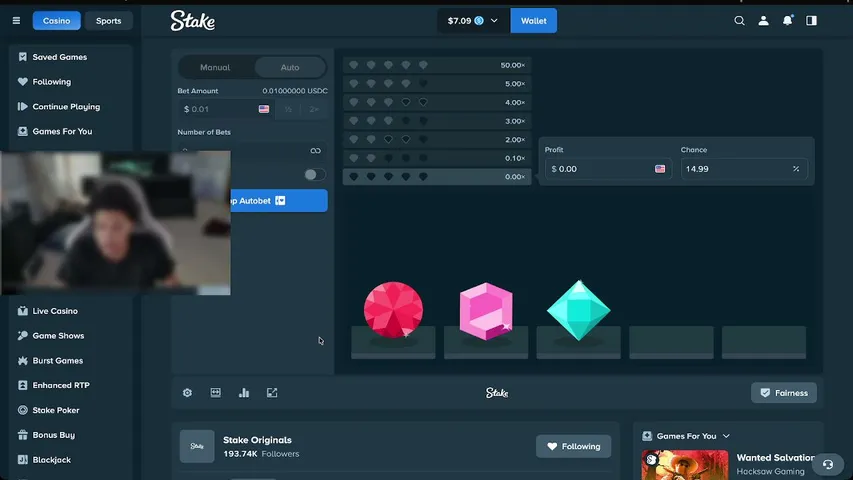Open the Fairness dialog
This screenshot has height=480, width=853.
(784, 393)
